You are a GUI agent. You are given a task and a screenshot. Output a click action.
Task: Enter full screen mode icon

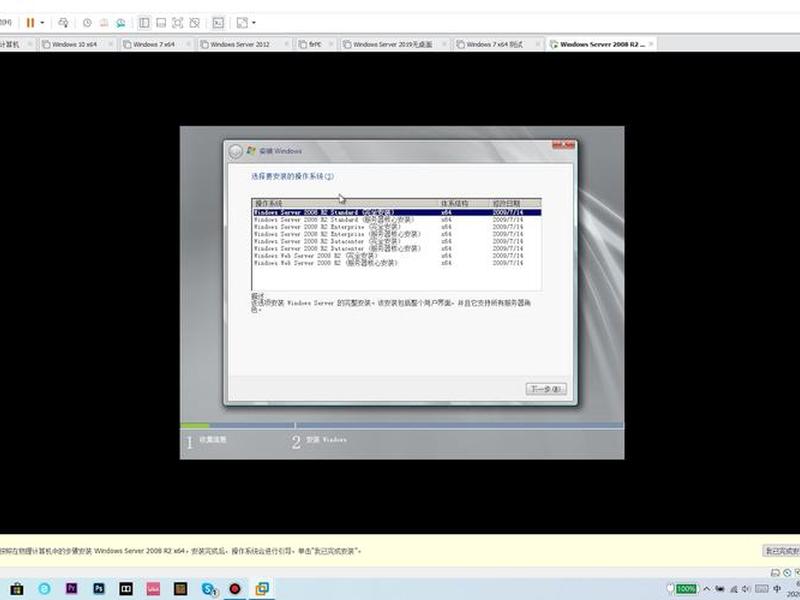tap(178, 22)
